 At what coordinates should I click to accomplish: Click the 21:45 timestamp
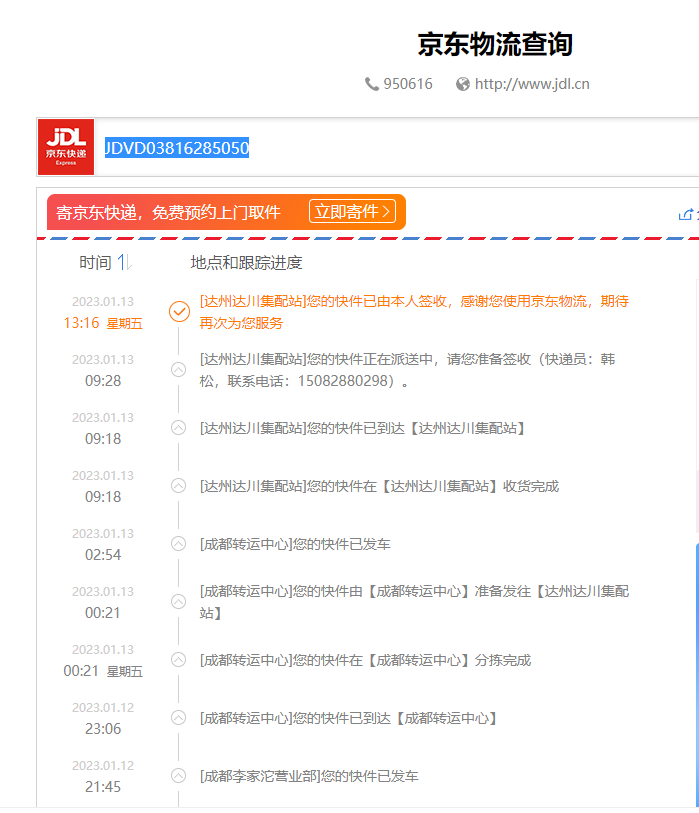coord(103,787)
